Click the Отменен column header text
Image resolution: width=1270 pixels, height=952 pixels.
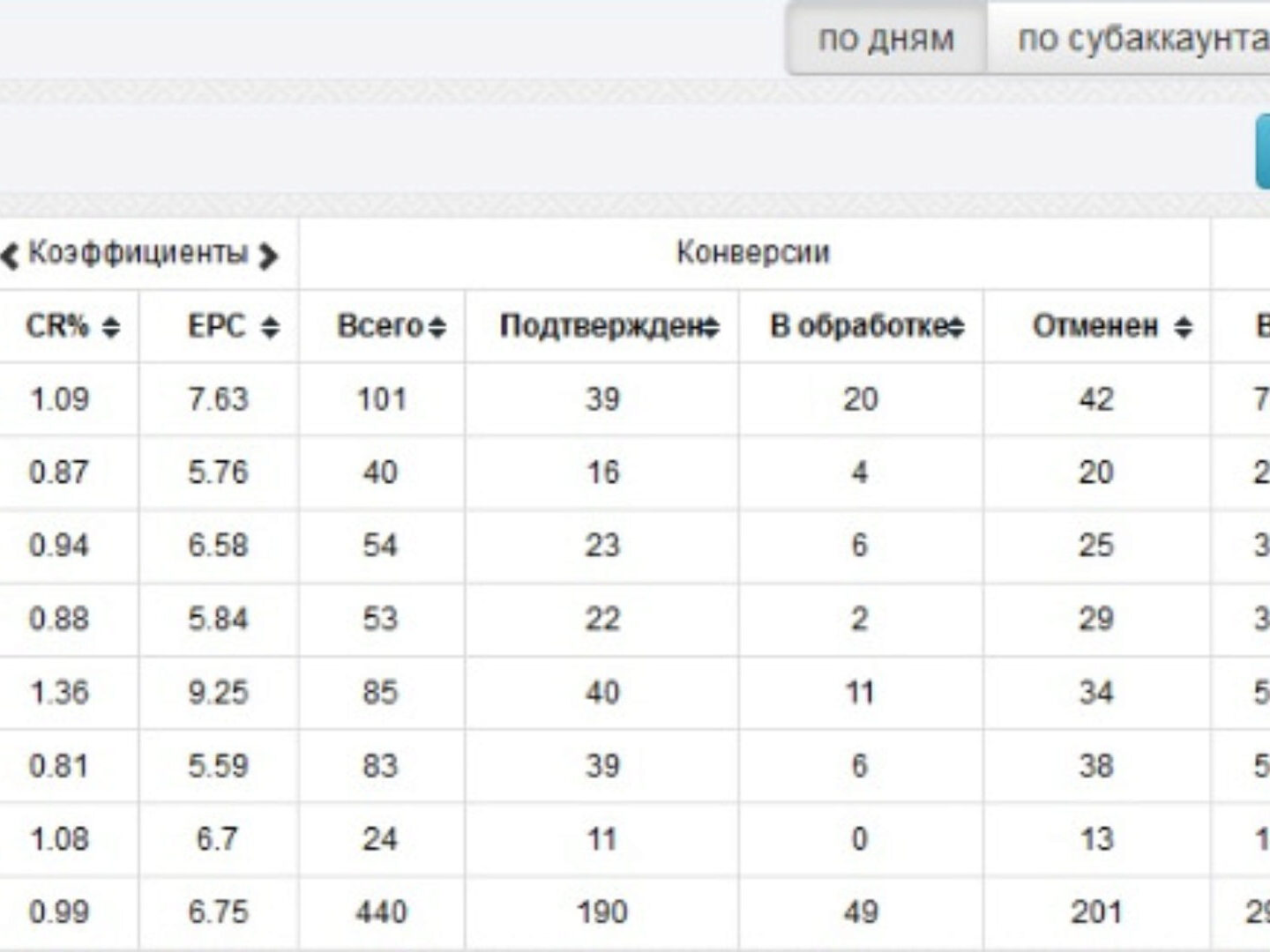[x=1095, y=327]
